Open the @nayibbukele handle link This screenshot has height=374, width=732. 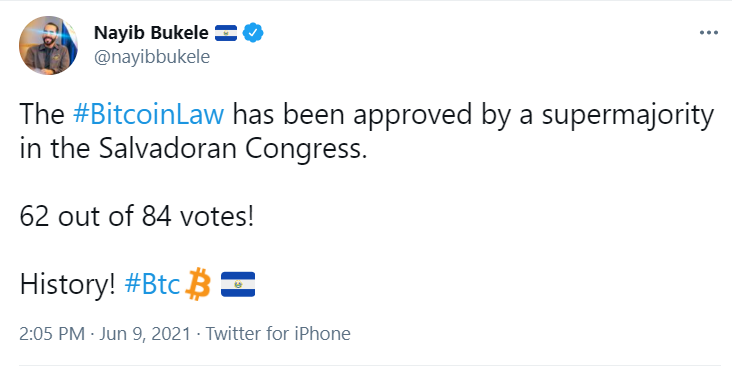(x=152, y=57)
